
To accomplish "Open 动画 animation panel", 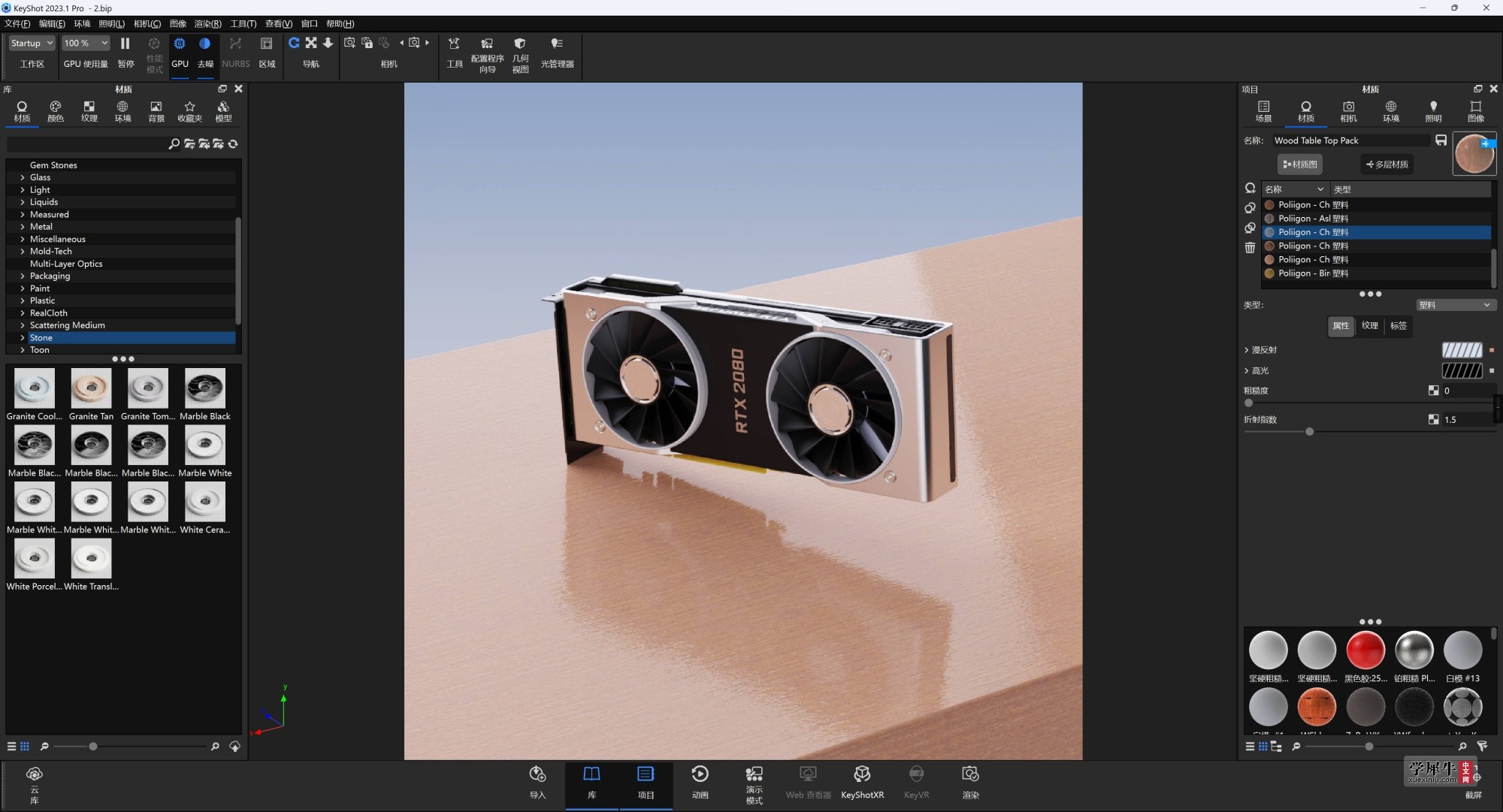I will click(700, 783).
